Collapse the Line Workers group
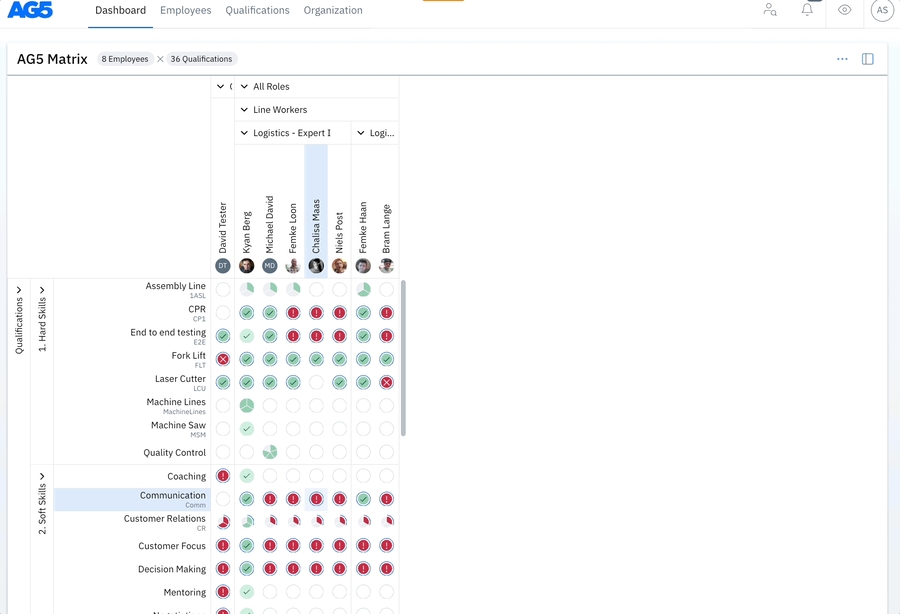The width and height of the screenshot is (900, 614). click(244, 110)
